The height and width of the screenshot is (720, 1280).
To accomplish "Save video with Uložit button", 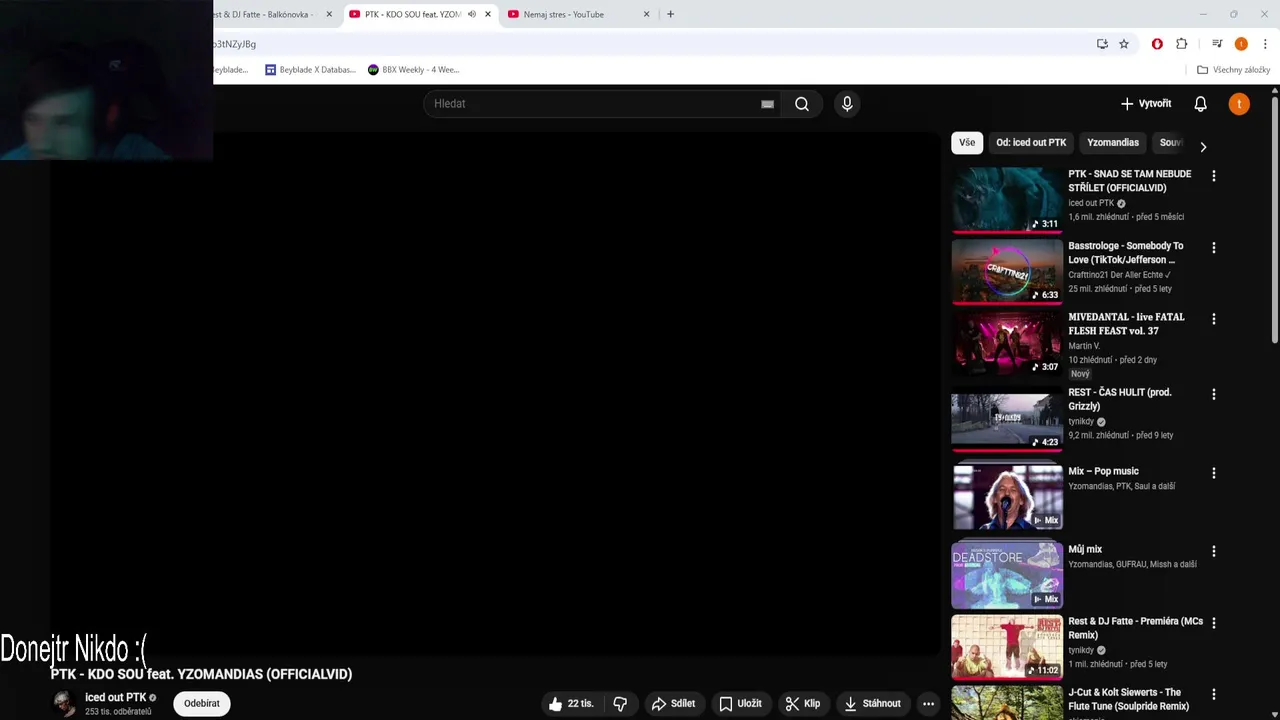I will [x=740, y=704].
